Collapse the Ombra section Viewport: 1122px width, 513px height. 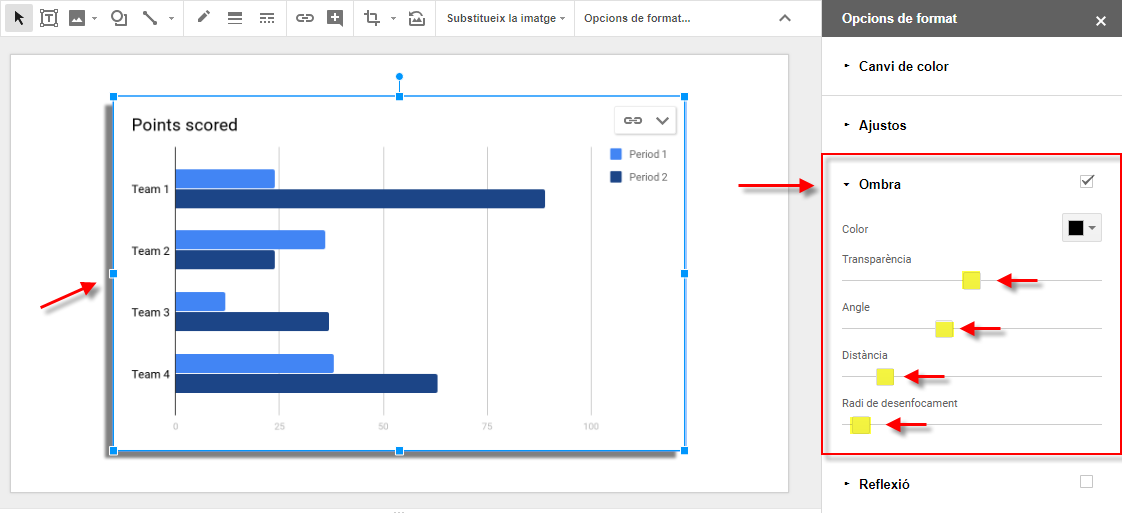tap(872, 185)
